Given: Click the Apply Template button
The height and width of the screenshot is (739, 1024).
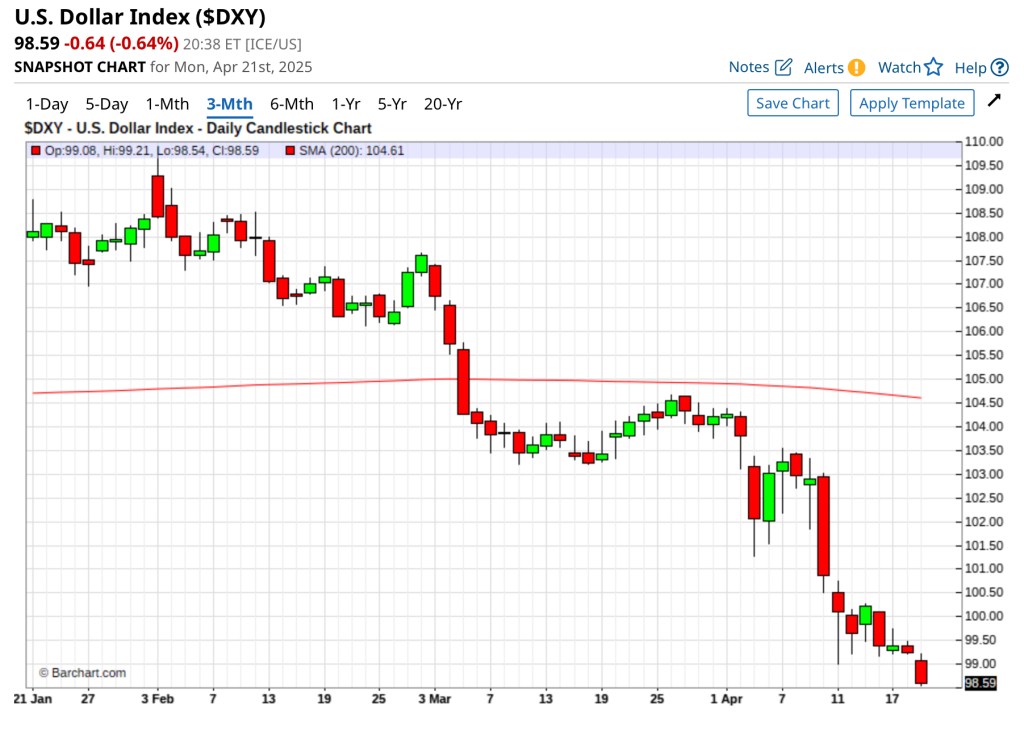Looking at the screenshot, I should pyautogui.click(x=912, y=103).
